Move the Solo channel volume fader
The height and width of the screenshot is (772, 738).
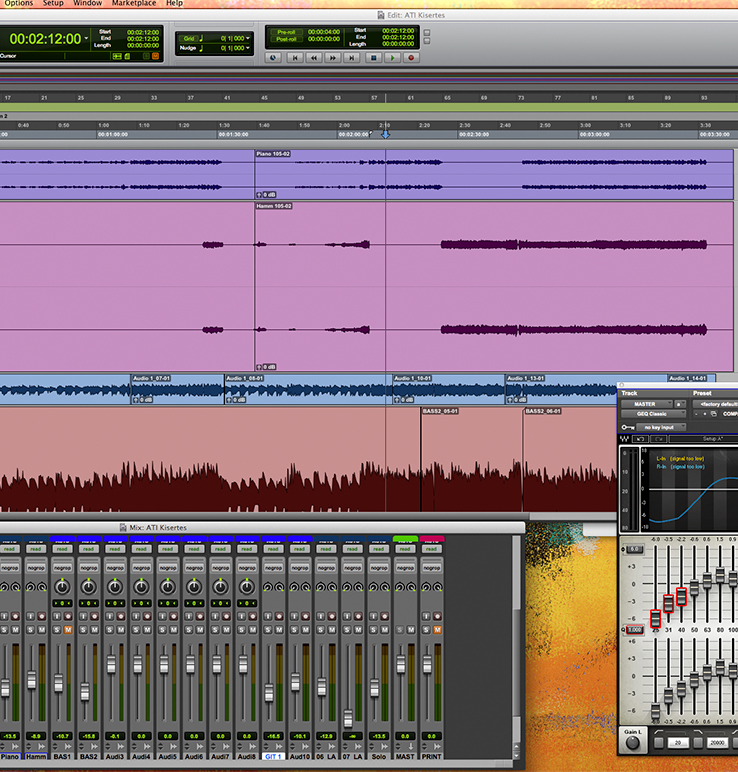[x=375, y=688]
